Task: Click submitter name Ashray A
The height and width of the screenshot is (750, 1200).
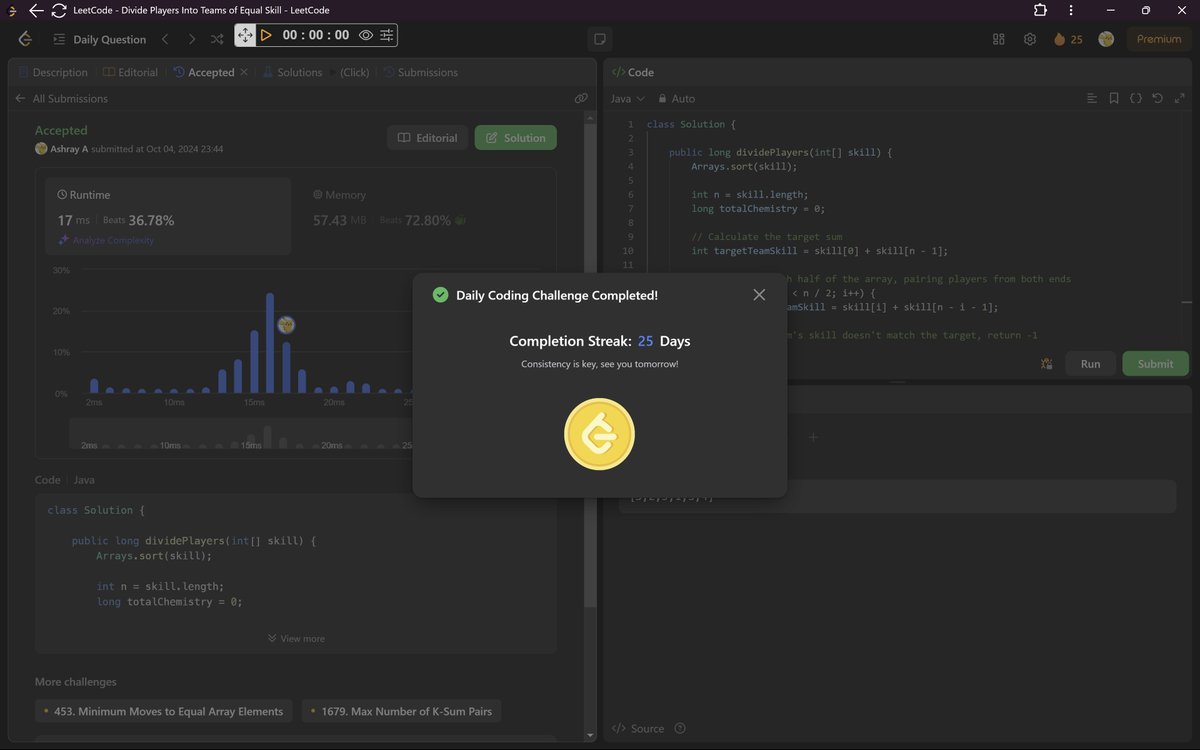Action: pos(71,149)
